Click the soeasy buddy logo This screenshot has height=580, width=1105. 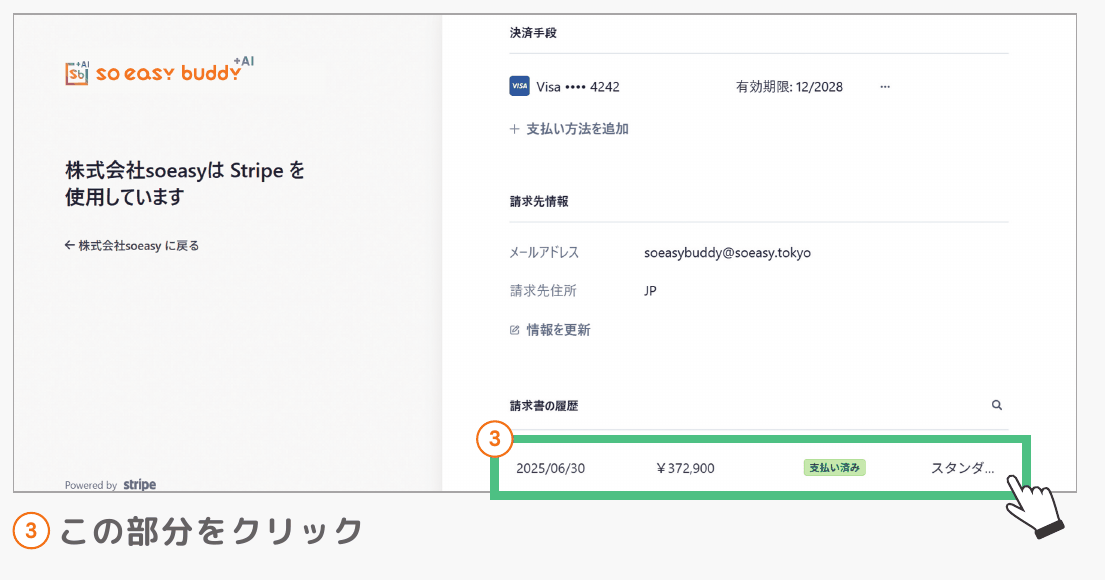tap(159, 70)
